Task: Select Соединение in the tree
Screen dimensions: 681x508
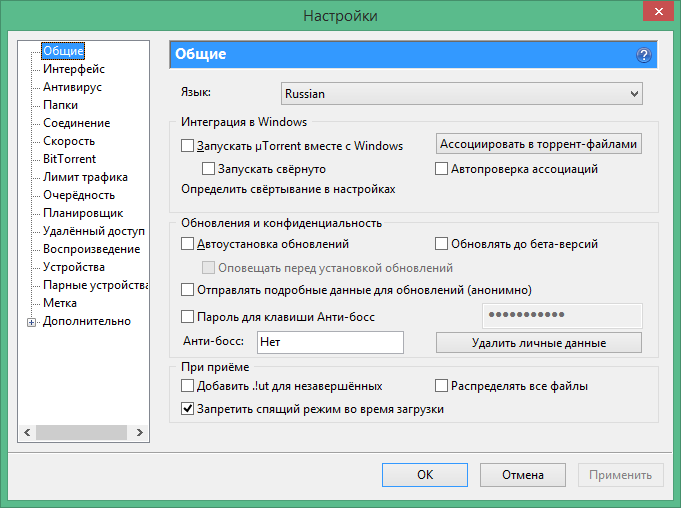Action: (76, 123)
